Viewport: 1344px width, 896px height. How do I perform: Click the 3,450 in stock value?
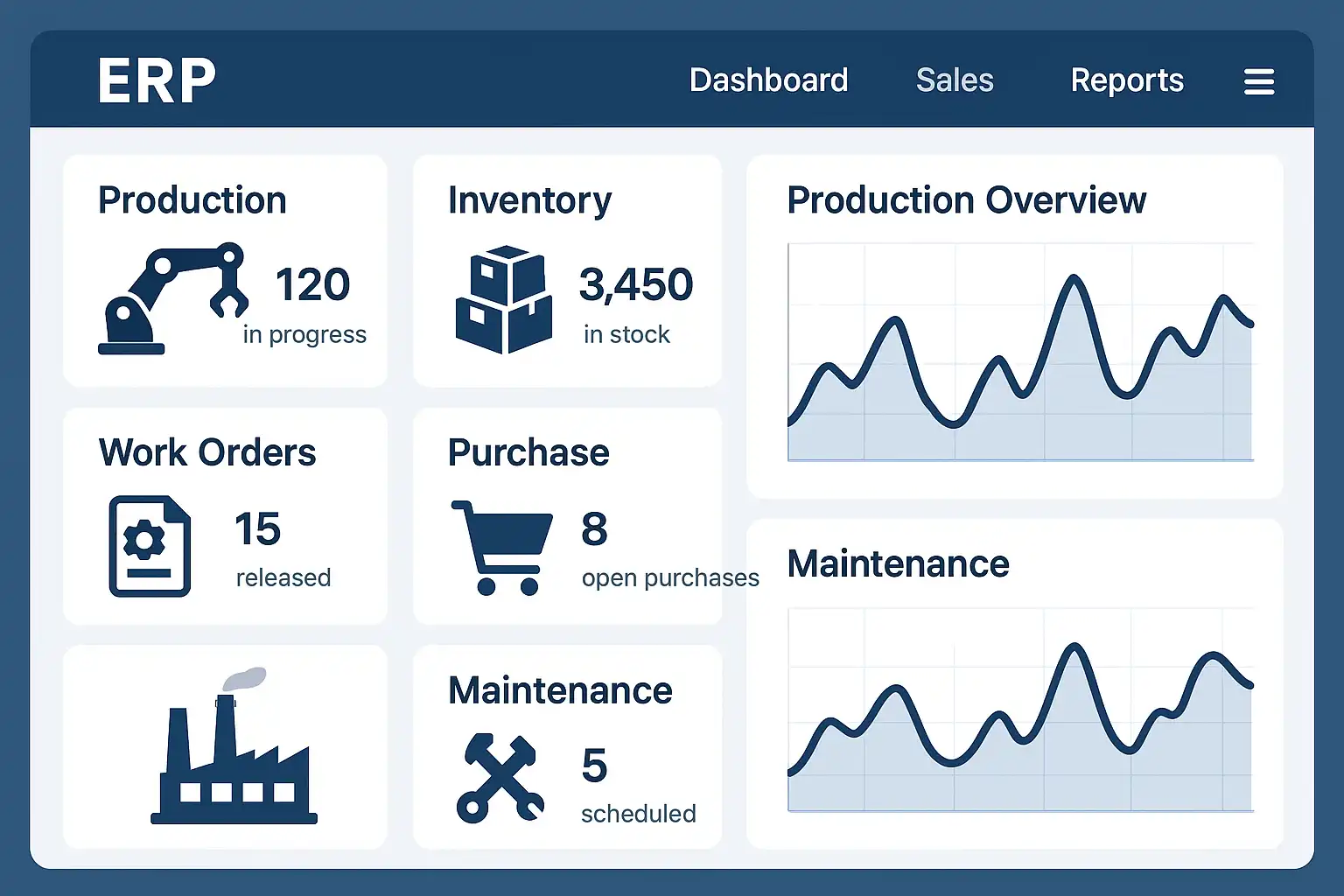[636, 285]
